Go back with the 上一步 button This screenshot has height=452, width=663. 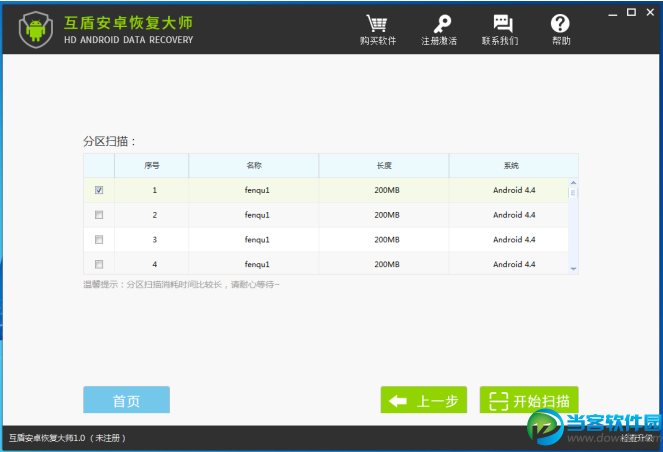(x=424, y=400)
